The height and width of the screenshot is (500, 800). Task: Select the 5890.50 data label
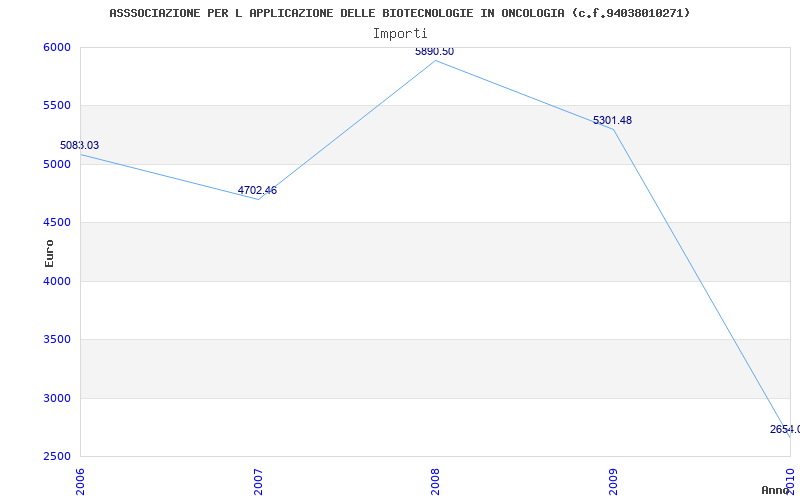click(x=435, y=51)
